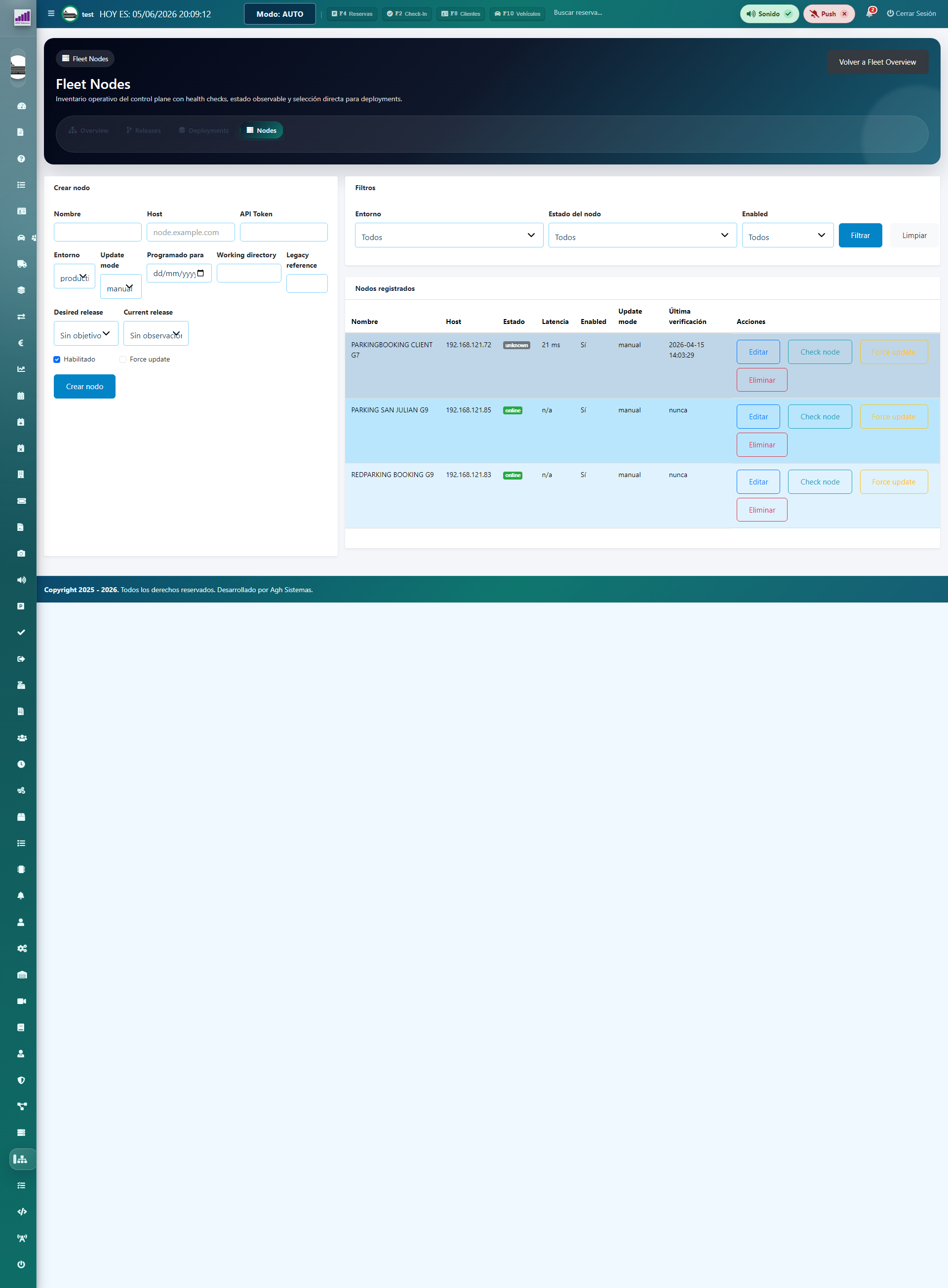Open the Desired release dropdown

click(86, 333)
